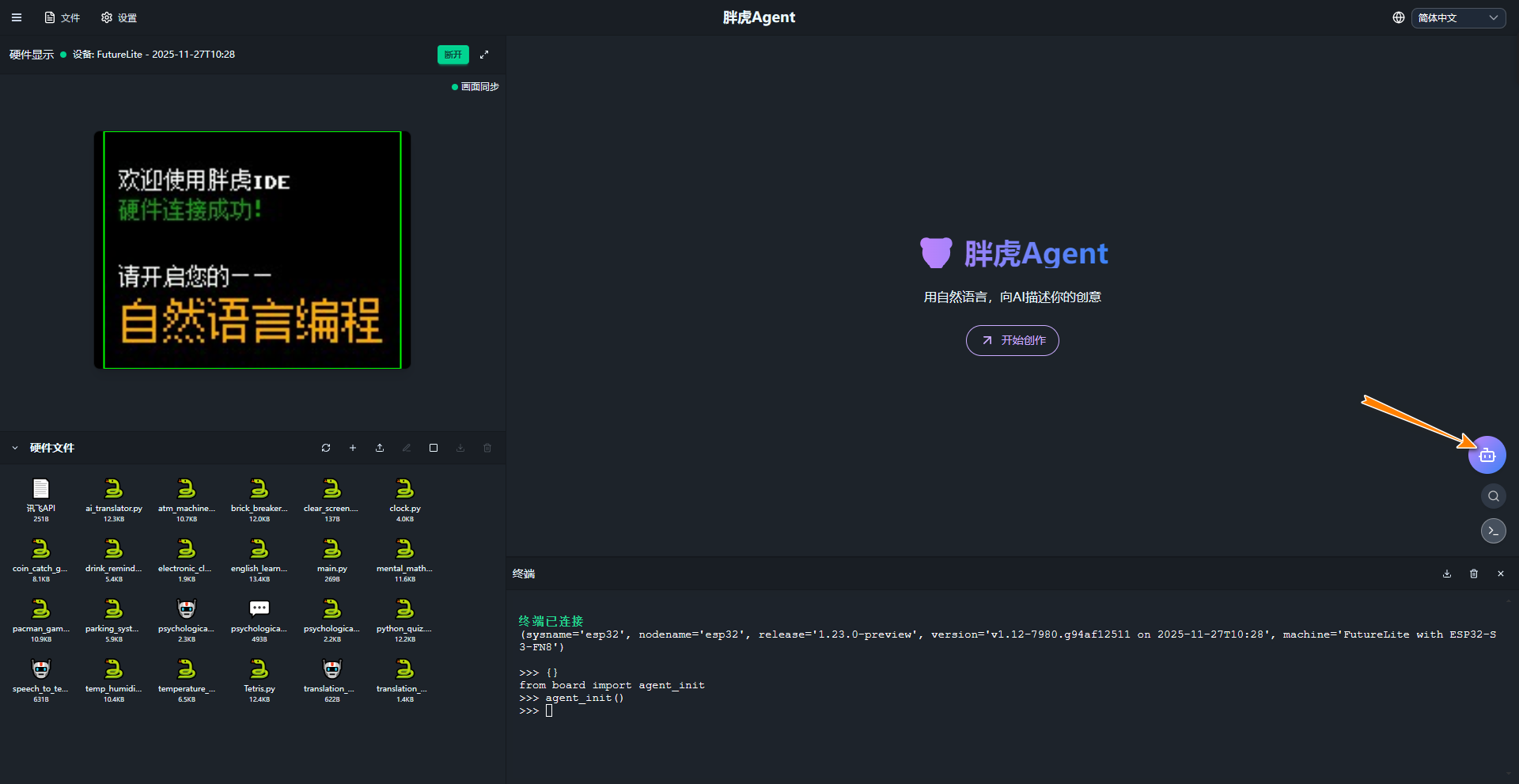The height and width of the screenshot is (784, 1519).
Task: Open the 文件 menu
Action: [x=63, y=17]
